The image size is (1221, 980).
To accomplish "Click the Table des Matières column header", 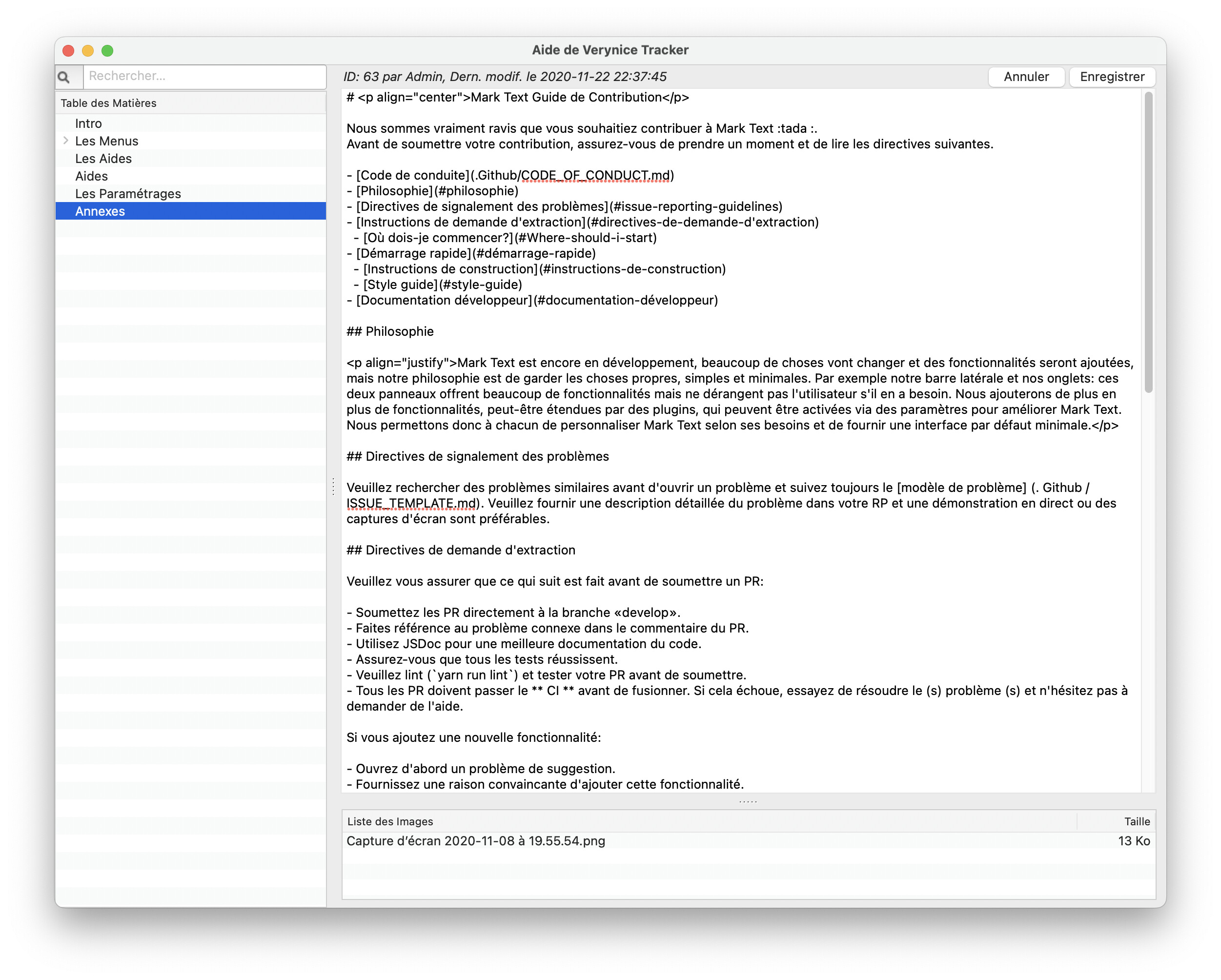I will (191, 103).
